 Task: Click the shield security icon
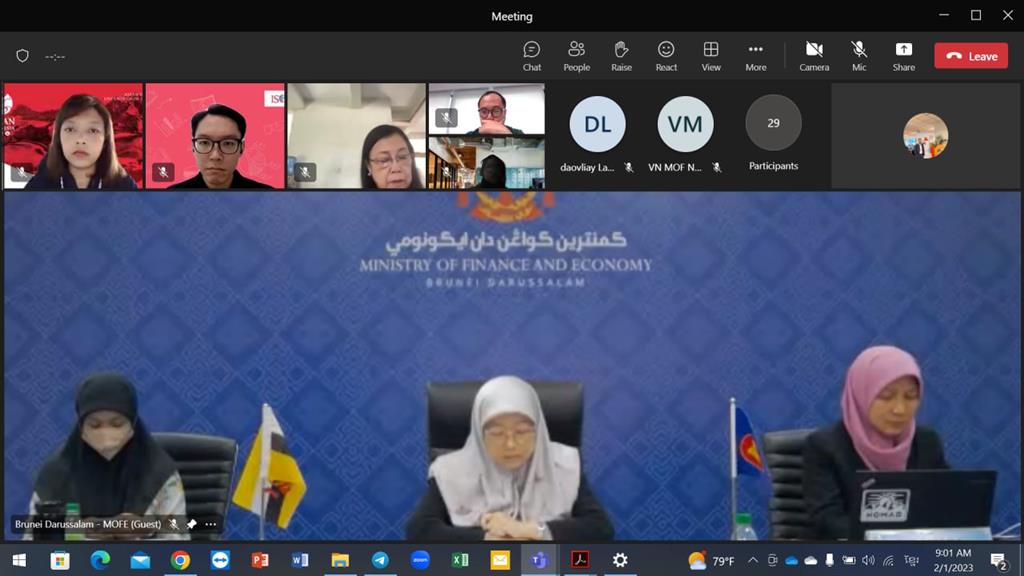coord(22,56)
